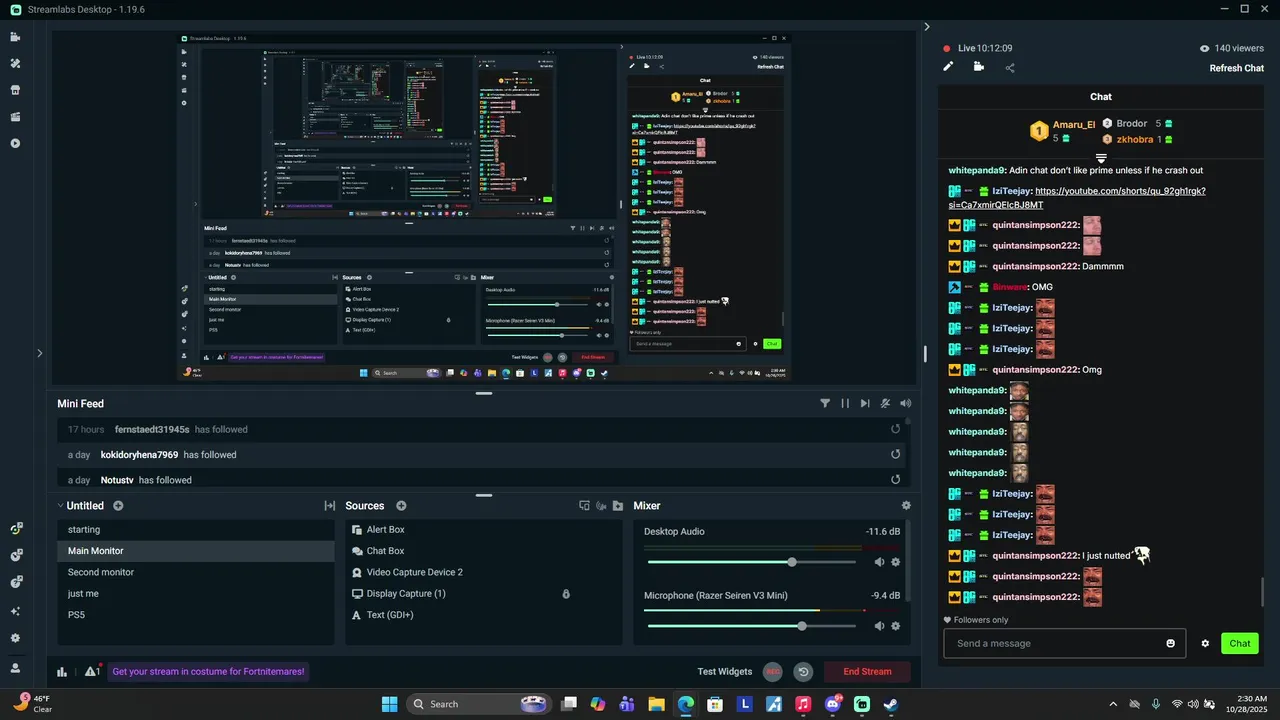View the notifications warning icon
Screen dimensions: 1280x720
[x=91, y=671]
